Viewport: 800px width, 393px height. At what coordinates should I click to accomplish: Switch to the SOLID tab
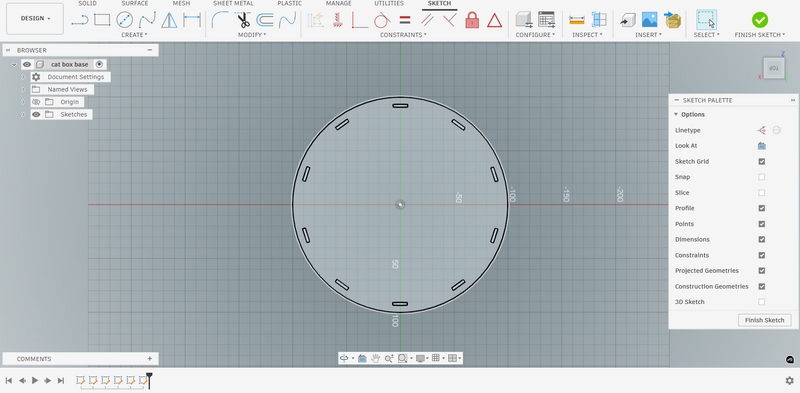tap(87, 4)
